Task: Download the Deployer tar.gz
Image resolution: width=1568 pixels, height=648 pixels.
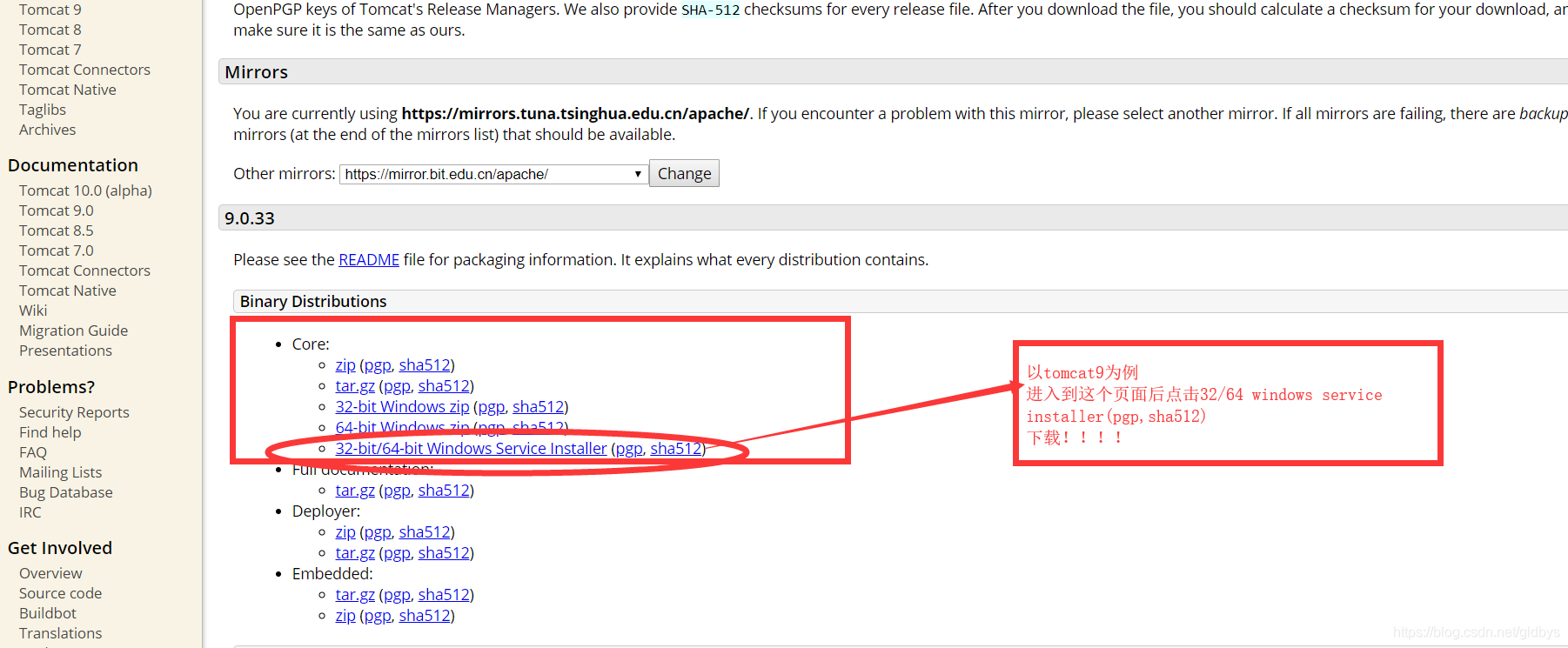Action: [355, 553]
